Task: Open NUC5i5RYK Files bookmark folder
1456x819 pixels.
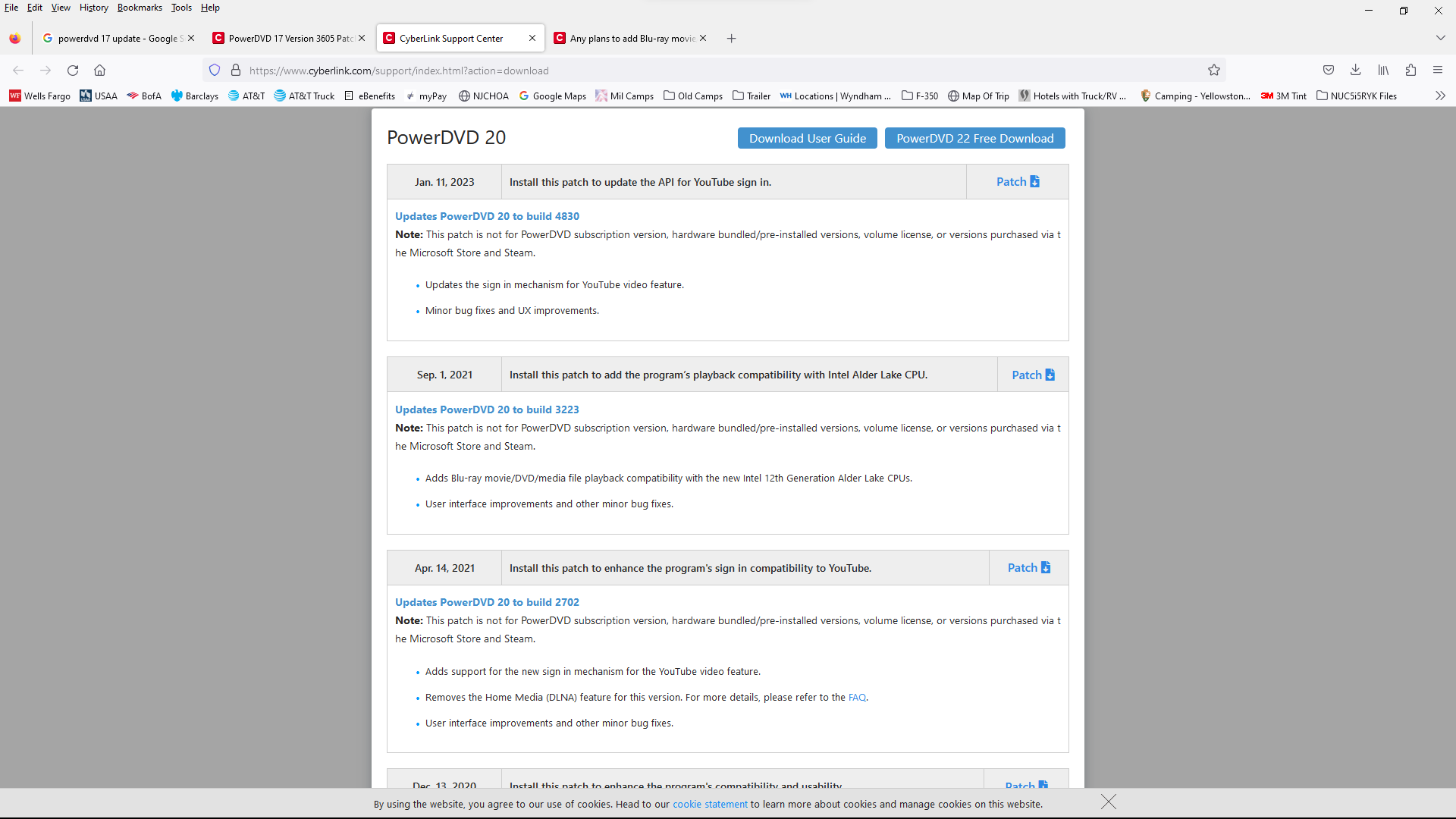Action: tap(1357, 96)
